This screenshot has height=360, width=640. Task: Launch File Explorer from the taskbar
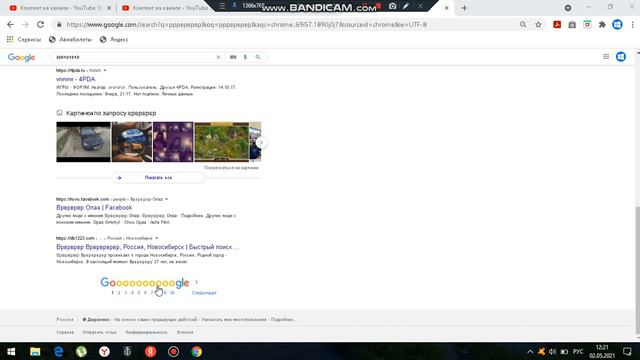[x=35, y=351]
